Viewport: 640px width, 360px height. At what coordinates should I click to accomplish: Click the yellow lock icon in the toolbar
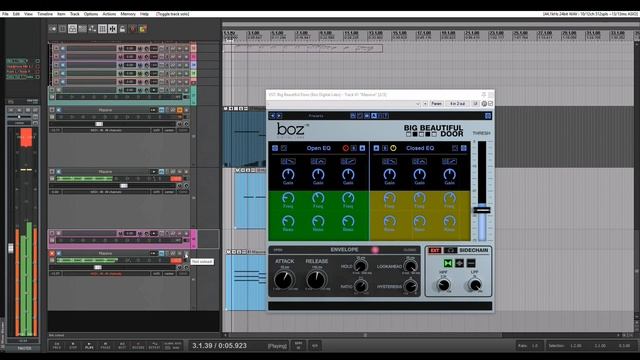[x=142, y=29]
